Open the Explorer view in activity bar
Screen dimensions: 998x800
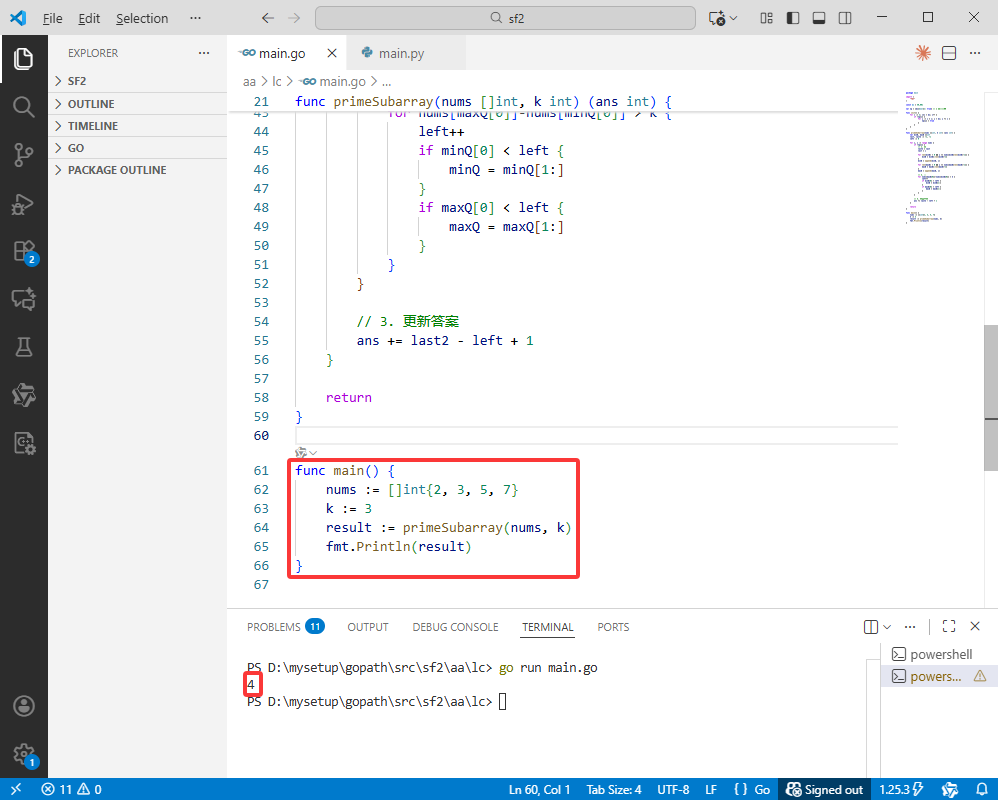[24, 59]
